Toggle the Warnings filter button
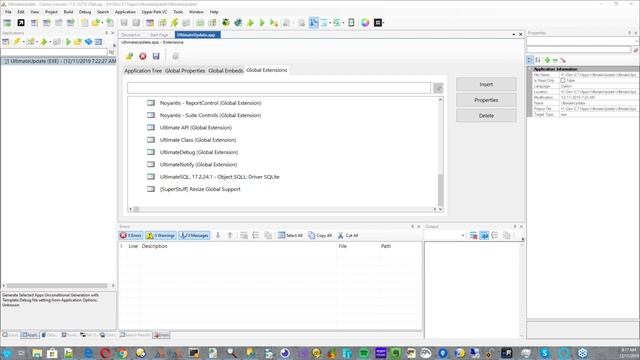The image size is (640, 360). click(161, 236)
